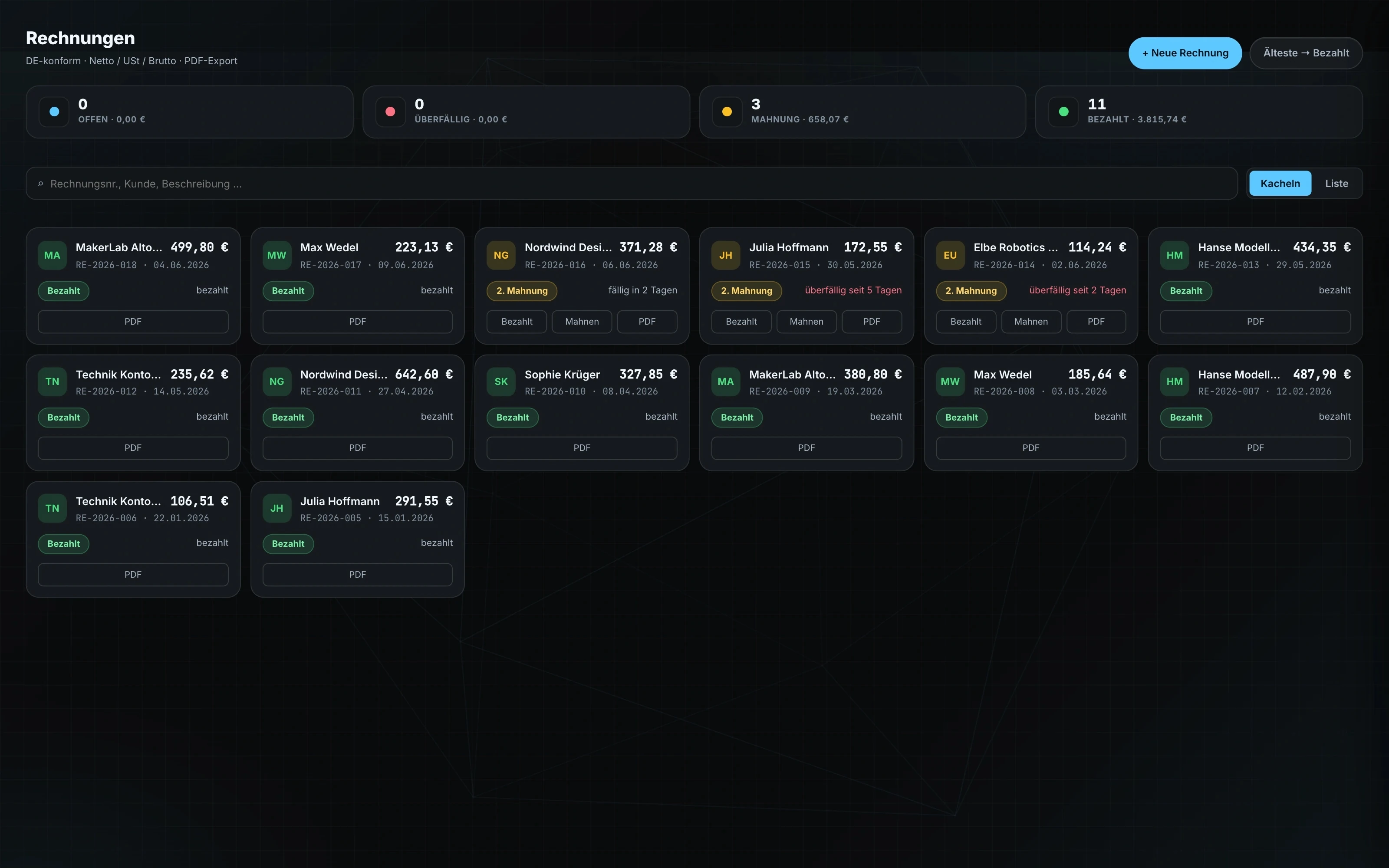The height and width of the screenshot is (868, 1389).
Task: Click the MW avatar on invoice RE-2026-008
Action: click(x=950, y=382)
